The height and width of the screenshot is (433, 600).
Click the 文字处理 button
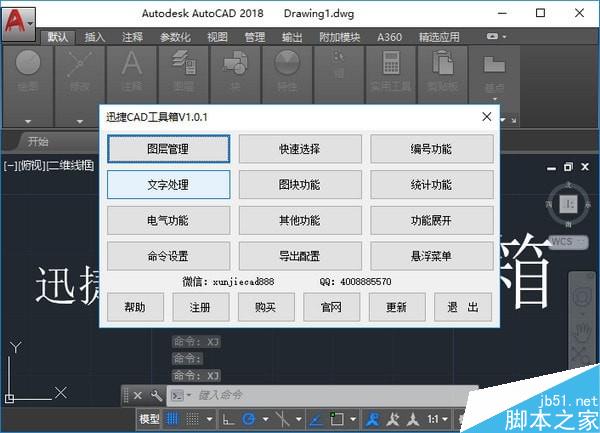[x=168, y=185]
